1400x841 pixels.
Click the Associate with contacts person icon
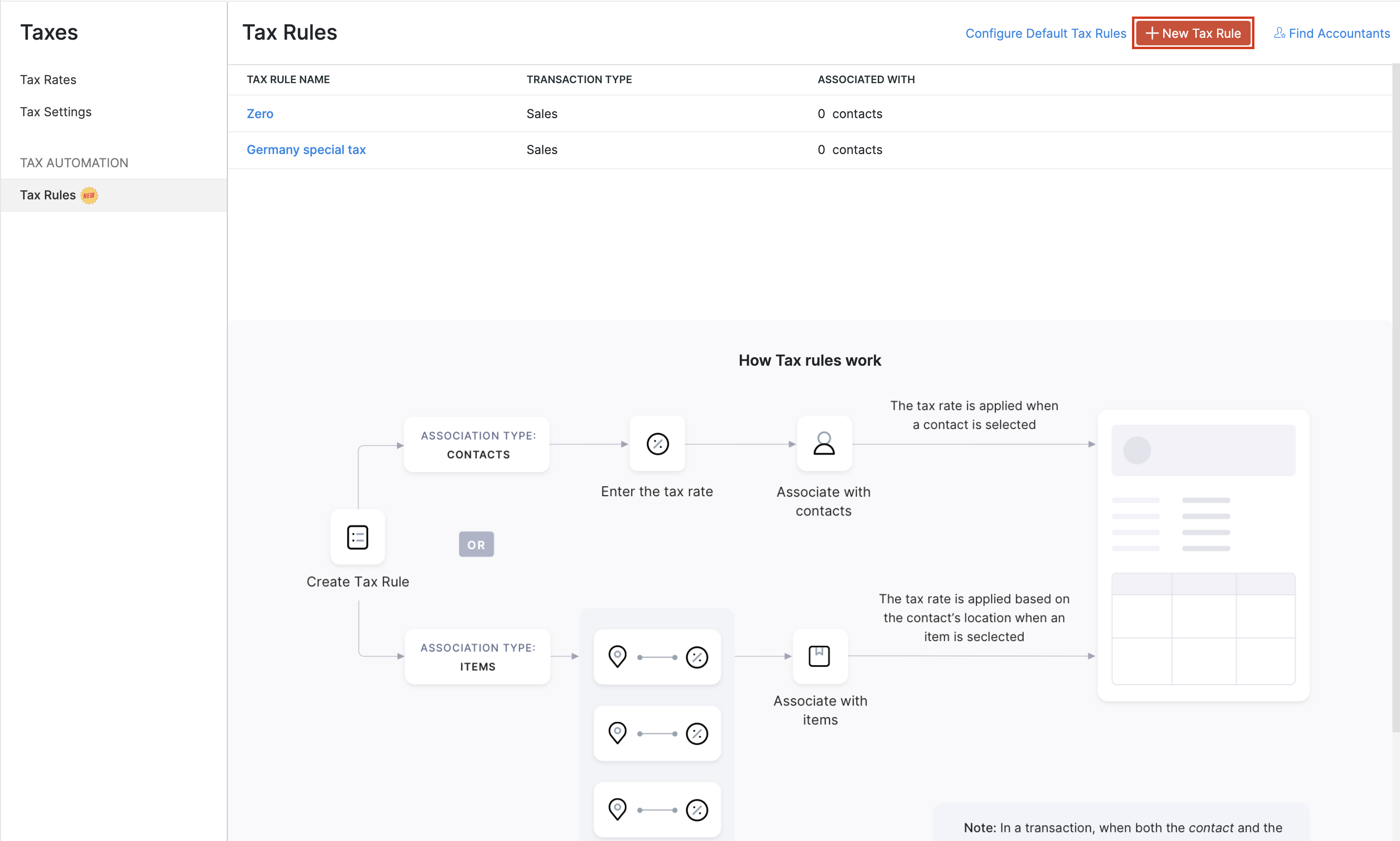pyautogui.click(x=823, y=444)
